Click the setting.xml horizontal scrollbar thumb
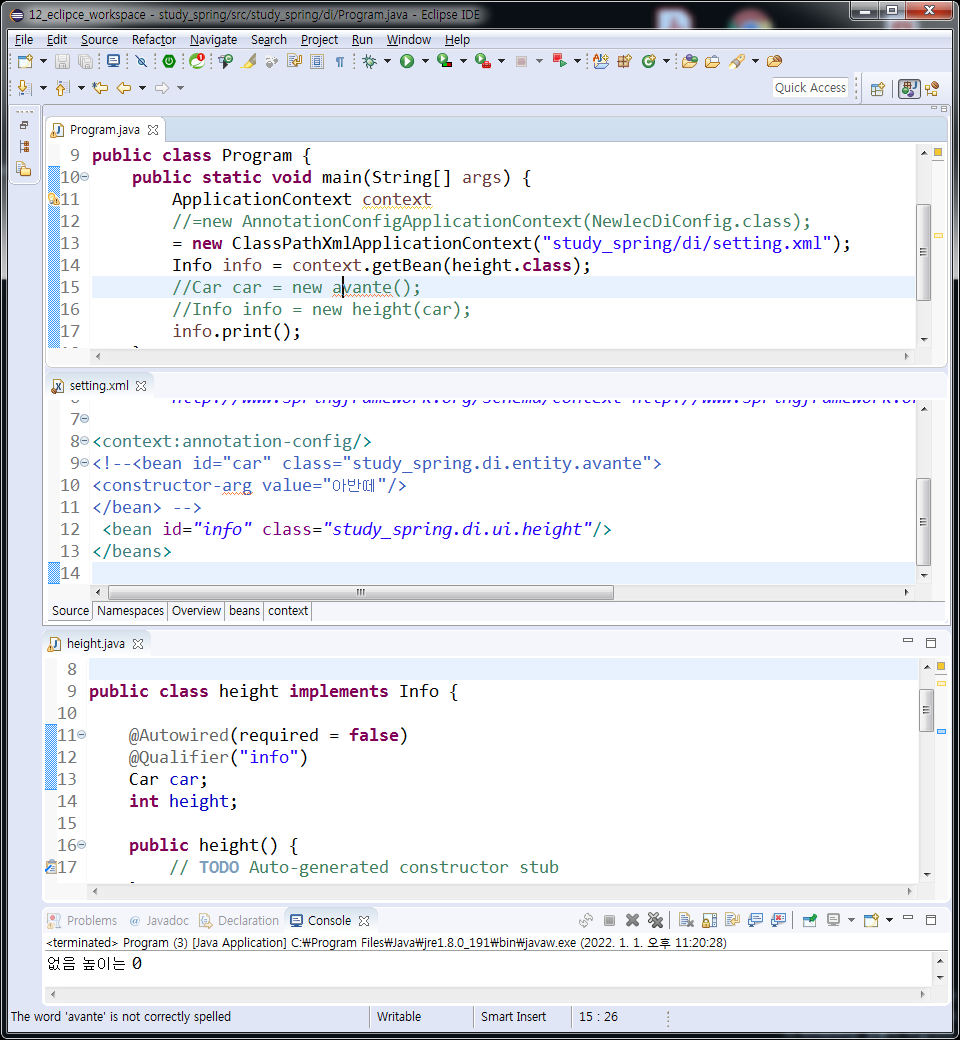The height and width of the screenshot is (1040, 960). click(361, 592)
